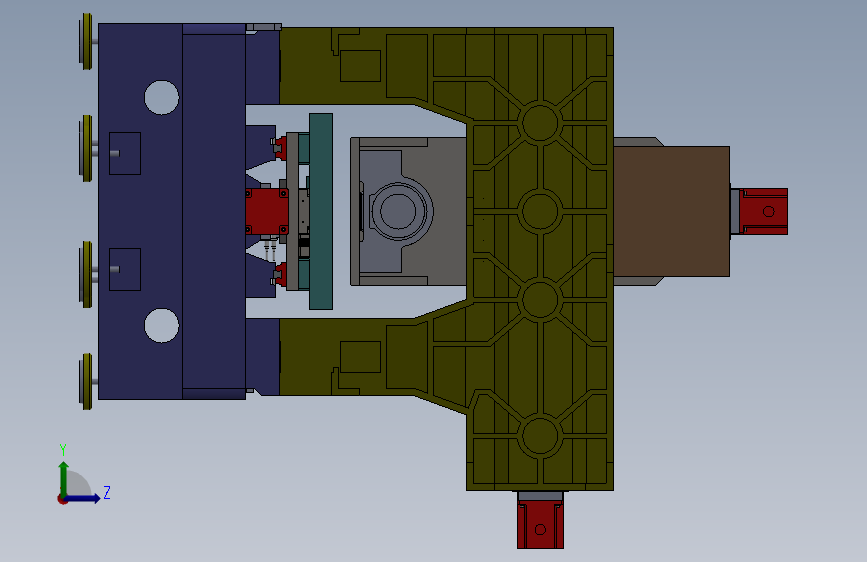867x562 pixels.
Task: Click the green Y axis of the triad
Action: tap(64, 480)
